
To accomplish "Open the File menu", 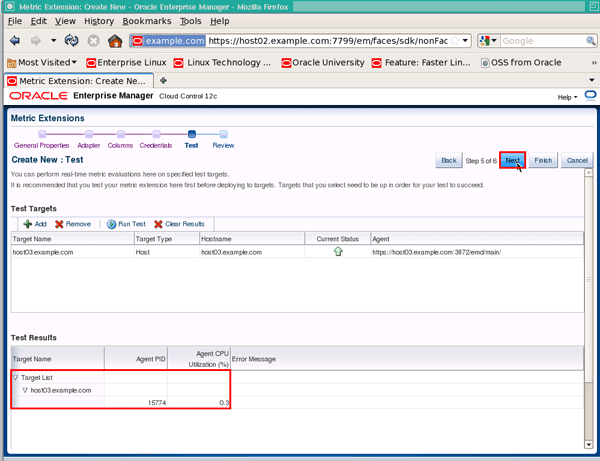I will point(15,21).
